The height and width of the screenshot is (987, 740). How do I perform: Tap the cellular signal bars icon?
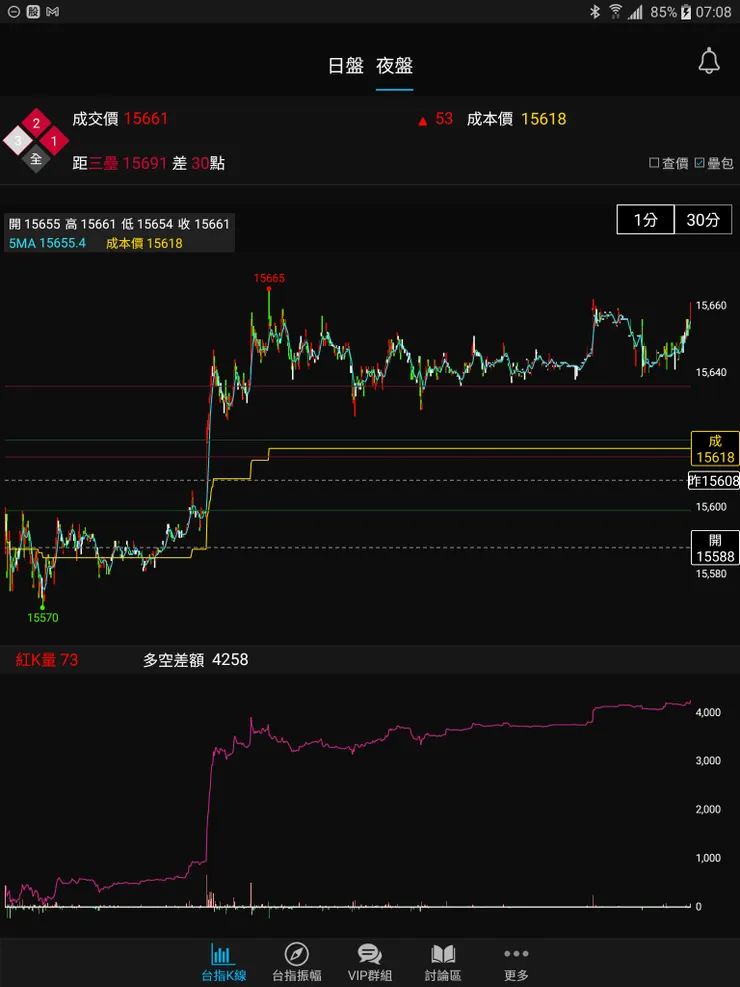click(x=635, y=12)
